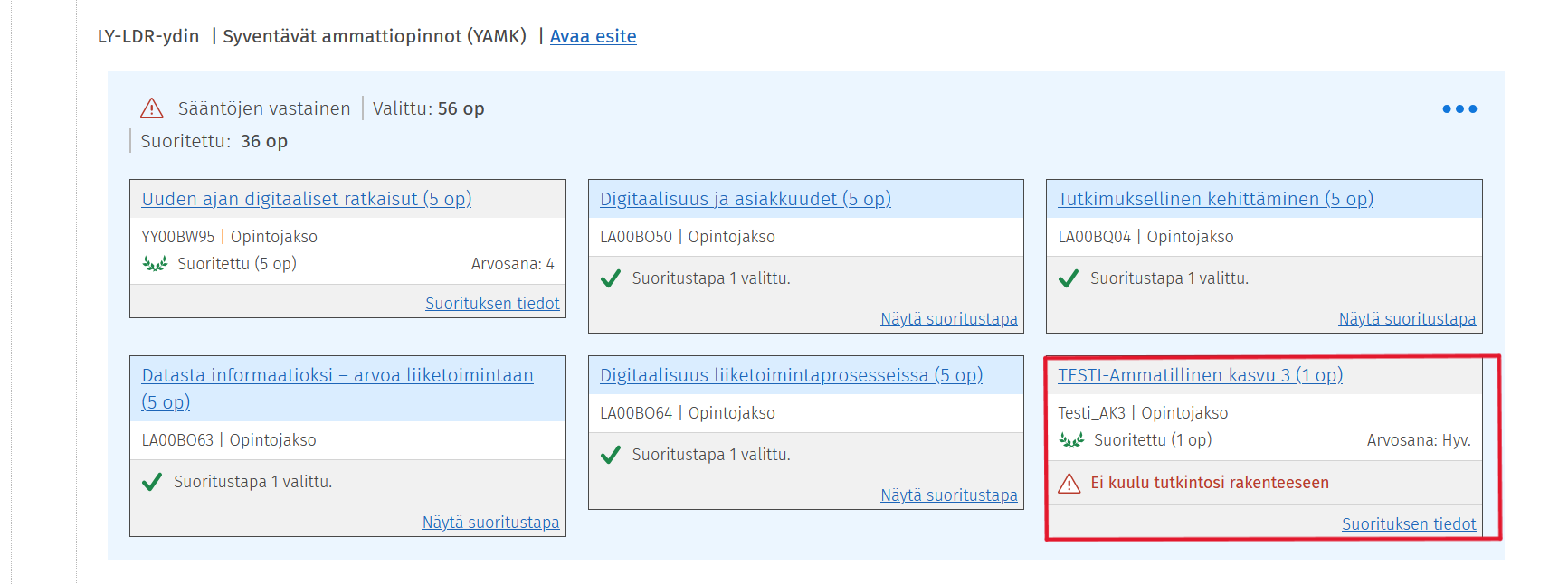Click checkmark in Datasta informaatioksi card

point(152,482)
